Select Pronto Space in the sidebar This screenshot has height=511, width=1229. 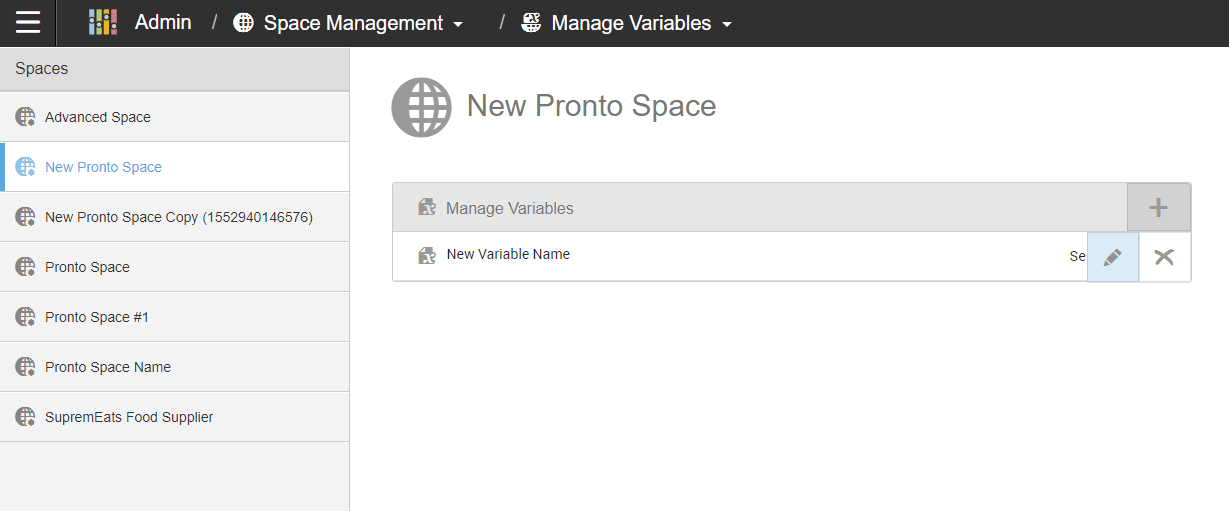coord(87,267)
